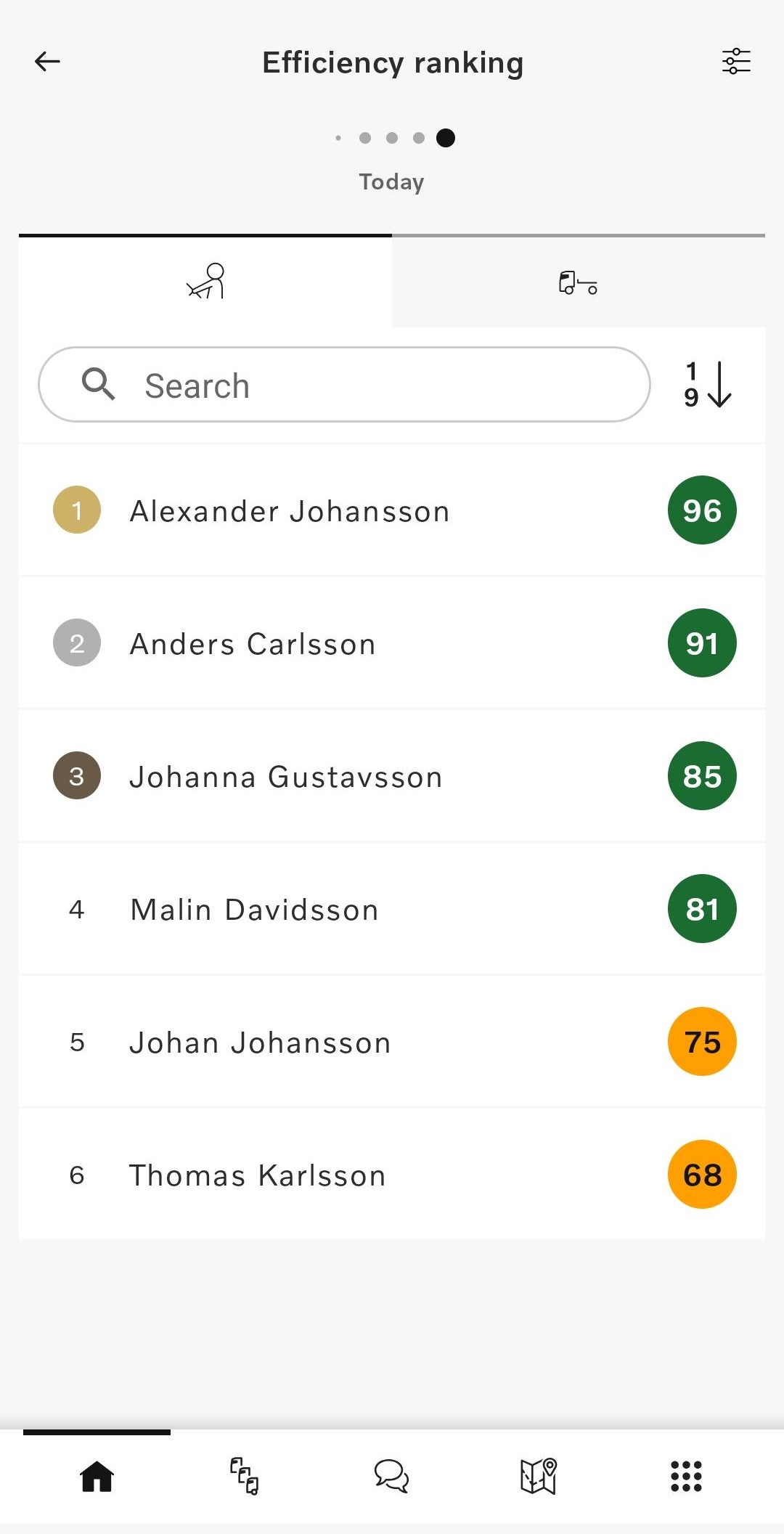Image resolution: width=784 pixels, height=1534 pixels.
Task: Switch to the vehicles ranking tab
Action: click(578, 282)
